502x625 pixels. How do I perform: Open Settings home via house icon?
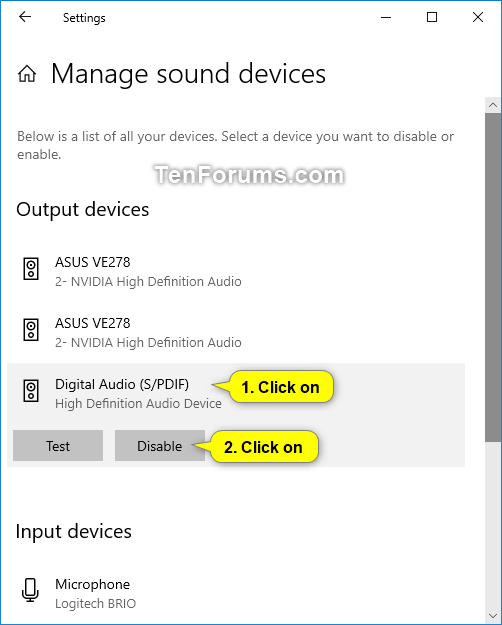[27, 74]
